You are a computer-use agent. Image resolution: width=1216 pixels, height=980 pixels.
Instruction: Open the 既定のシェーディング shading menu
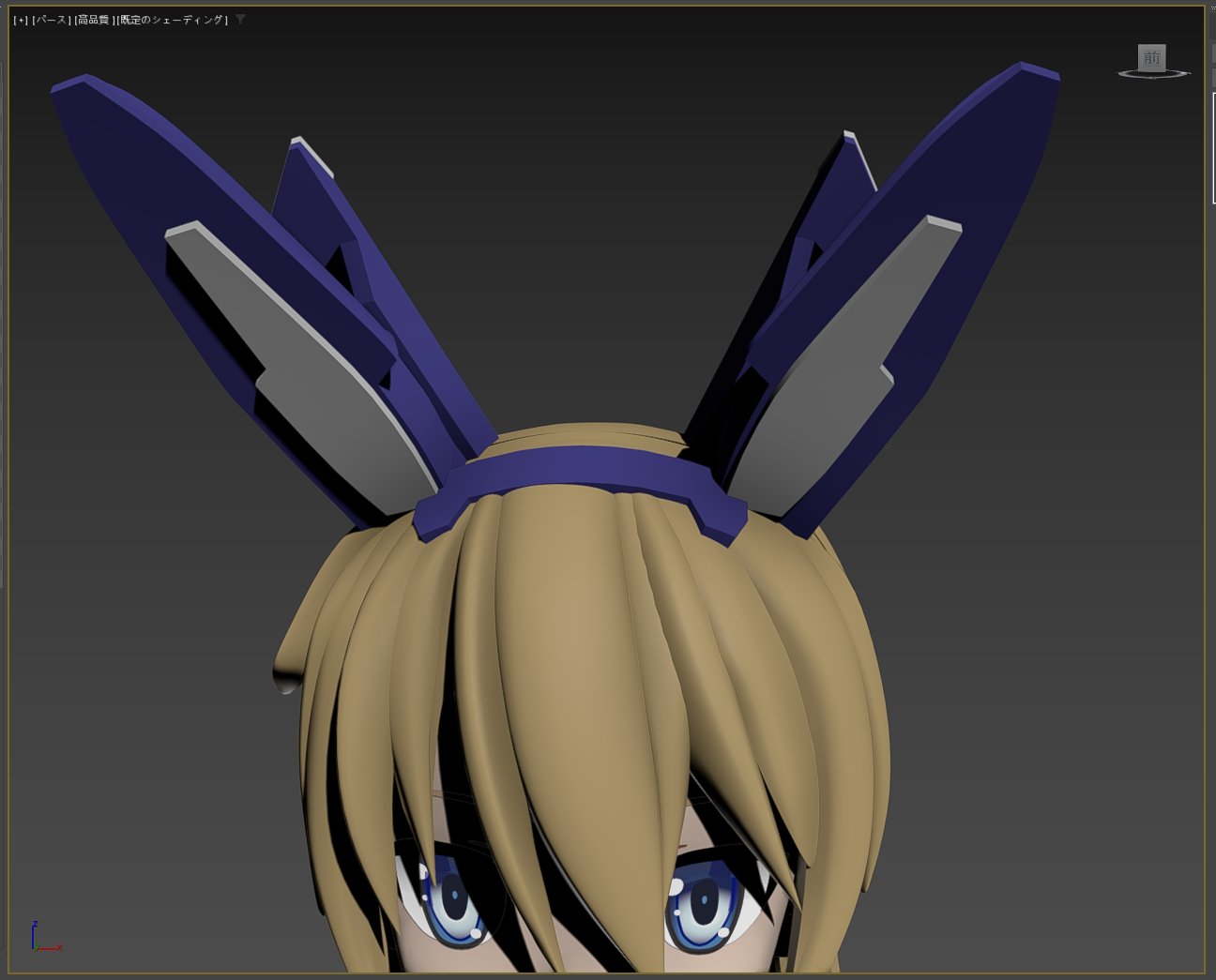(x=172, y=20)
